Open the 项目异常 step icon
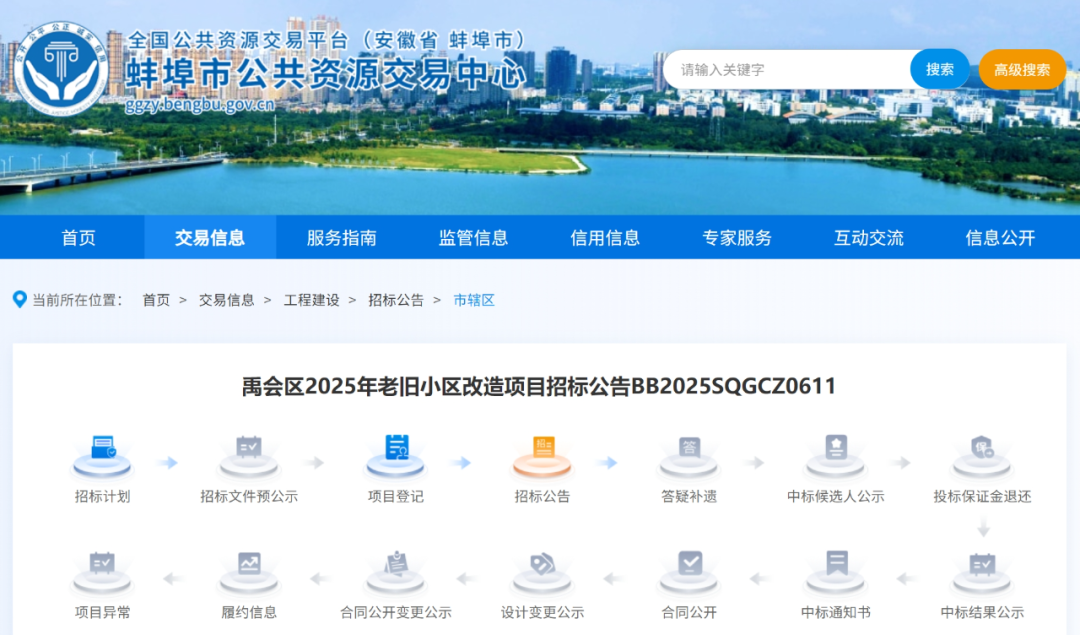The height and width of the screenshot is (635, 1080). 102,568
